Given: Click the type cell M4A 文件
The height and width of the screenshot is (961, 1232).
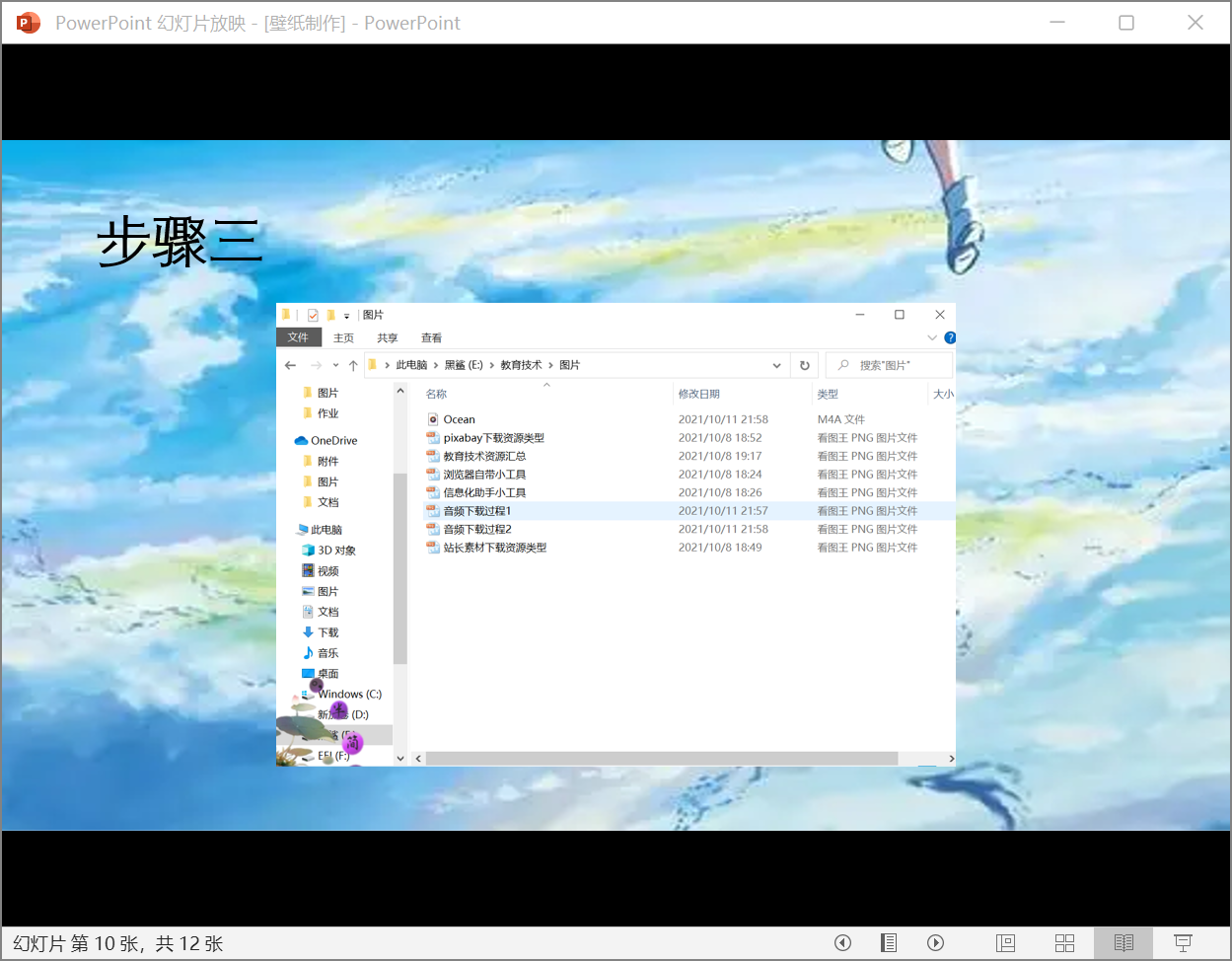Looking at the screenshot, I should 841,419.
